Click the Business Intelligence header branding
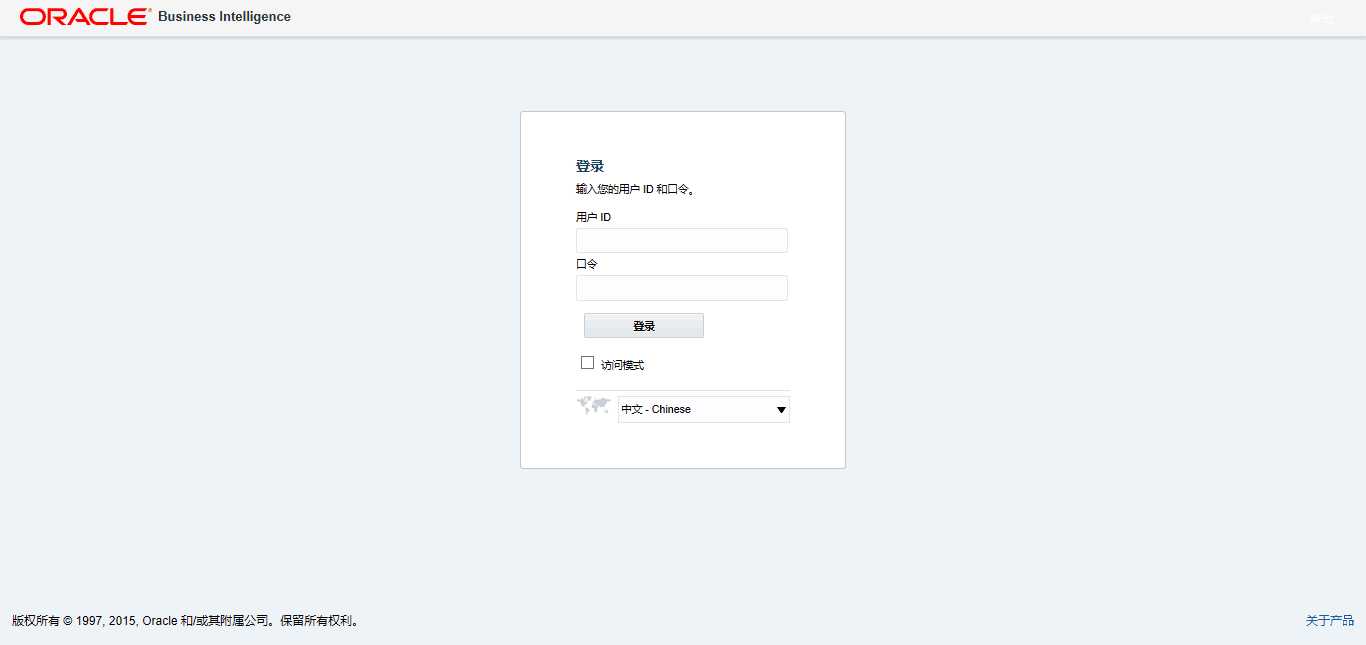 (x=223, y=16)
